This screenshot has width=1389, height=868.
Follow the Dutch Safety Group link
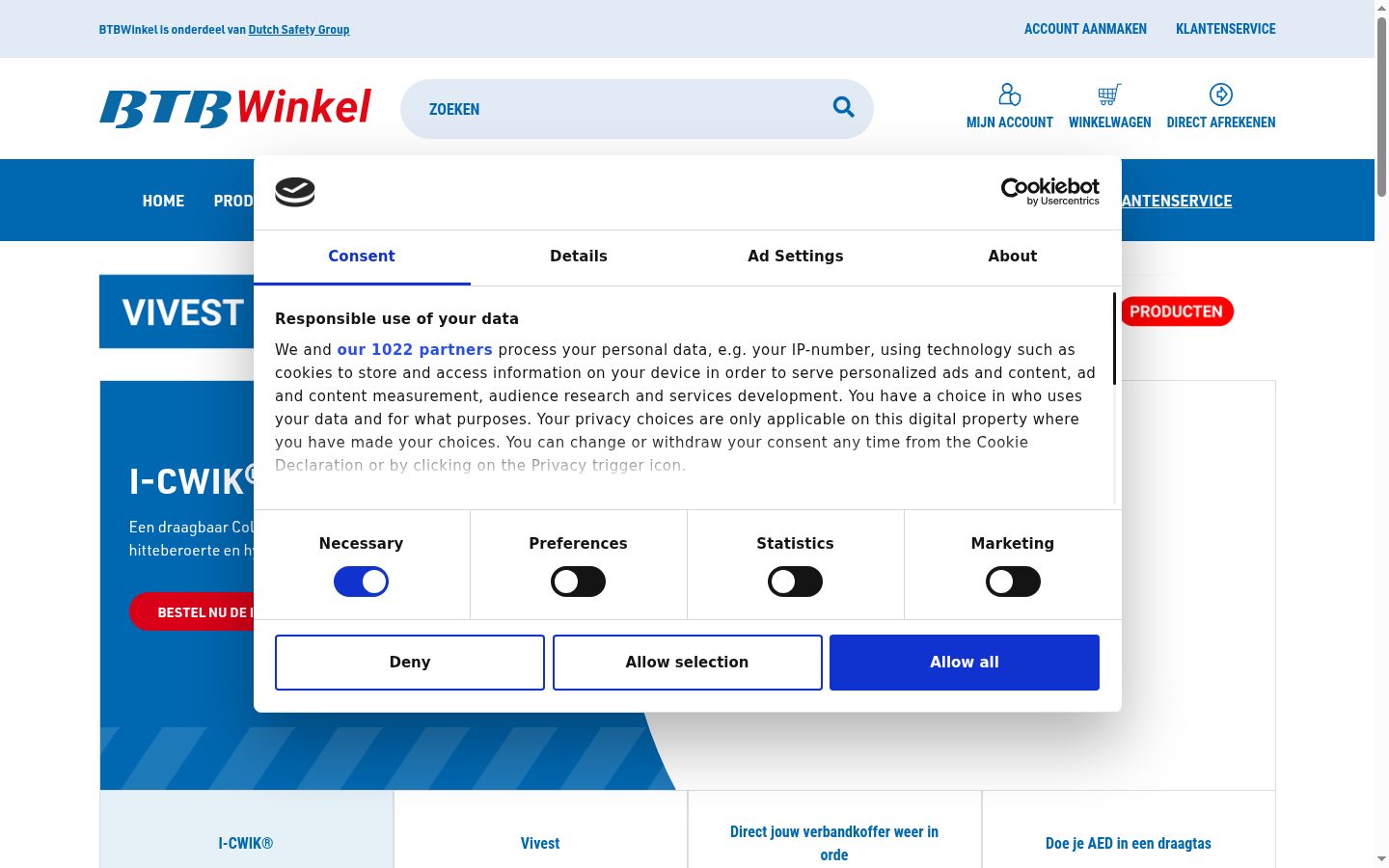[299, 30]
